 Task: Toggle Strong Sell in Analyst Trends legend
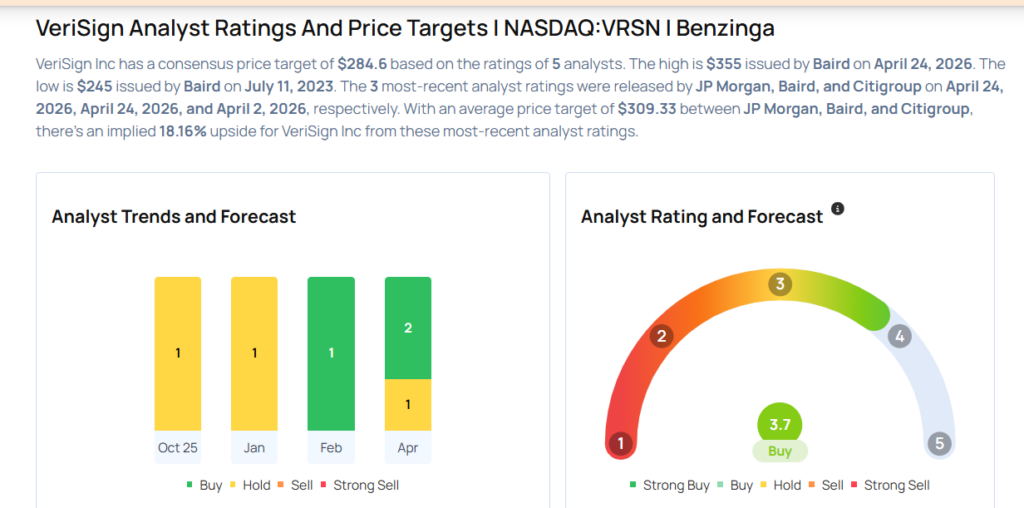(360, 485)
